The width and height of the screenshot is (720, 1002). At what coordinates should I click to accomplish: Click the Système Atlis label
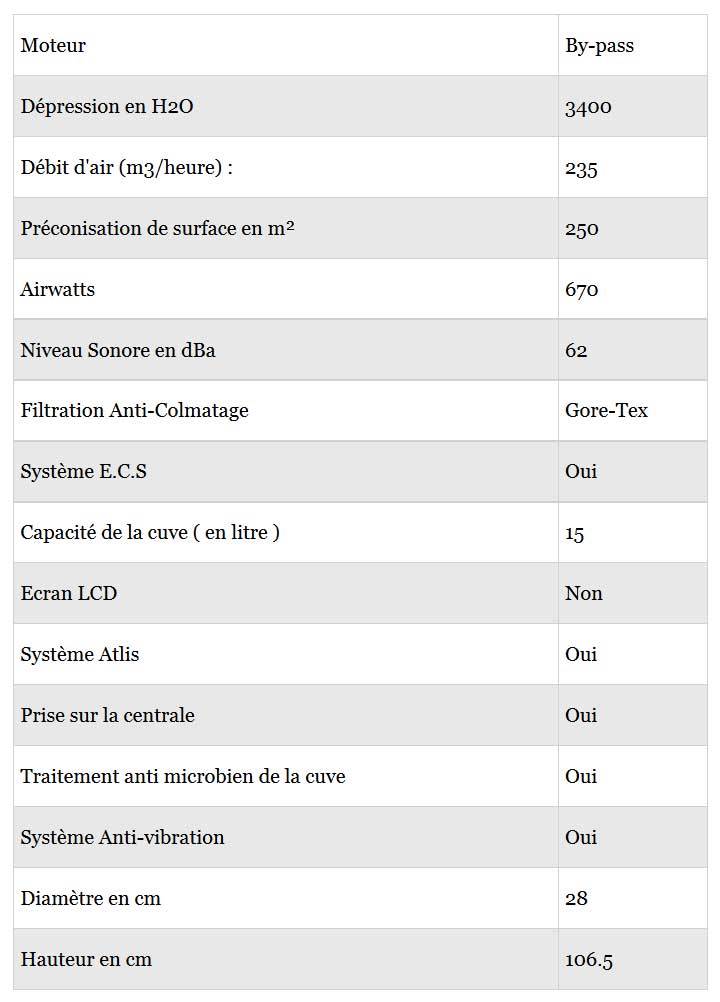click(x=80, y=654)
